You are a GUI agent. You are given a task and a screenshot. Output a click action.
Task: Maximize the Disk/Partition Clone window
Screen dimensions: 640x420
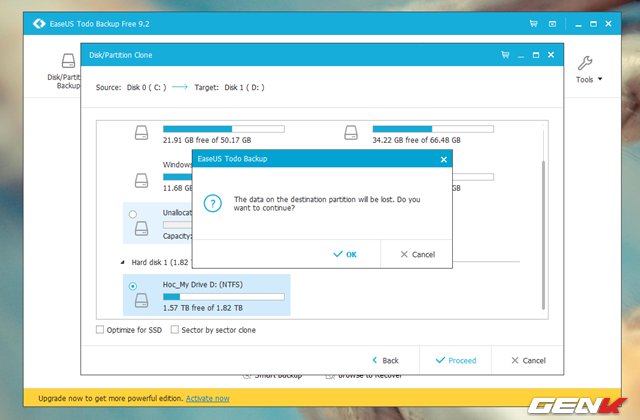click(536, 55)
